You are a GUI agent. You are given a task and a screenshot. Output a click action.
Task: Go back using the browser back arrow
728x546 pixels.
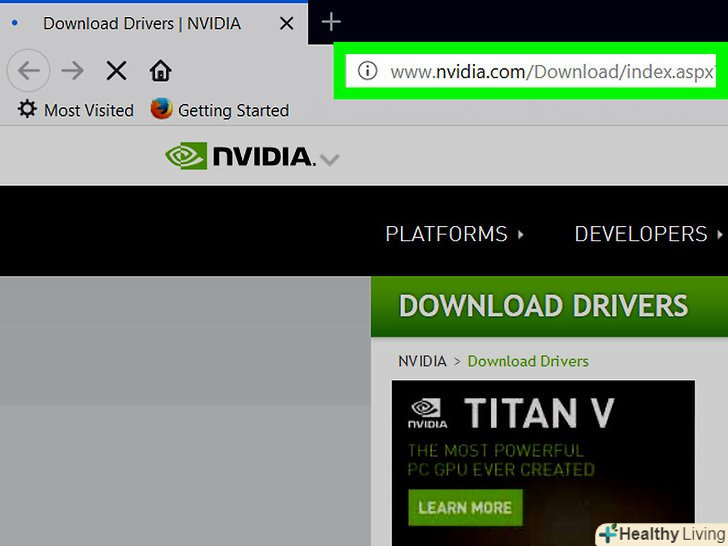(29, 70)
